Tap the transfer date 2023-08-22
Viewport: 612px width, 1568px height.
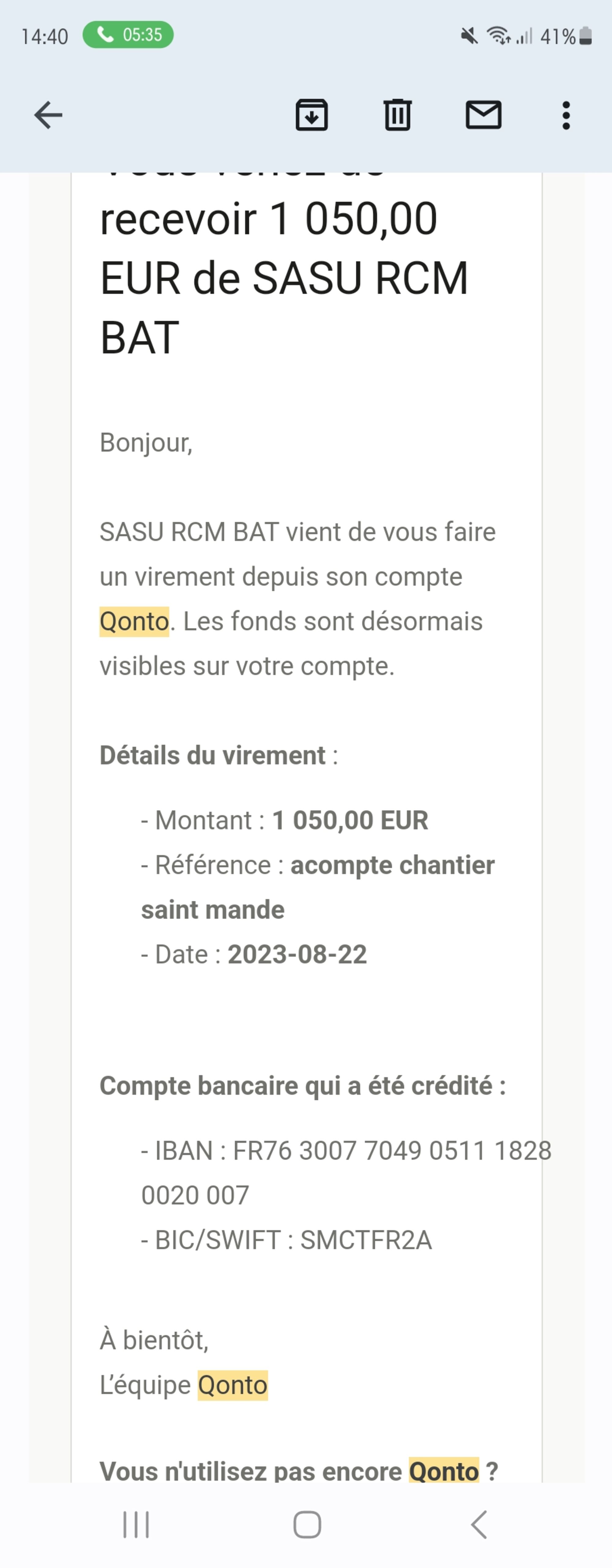297,954
